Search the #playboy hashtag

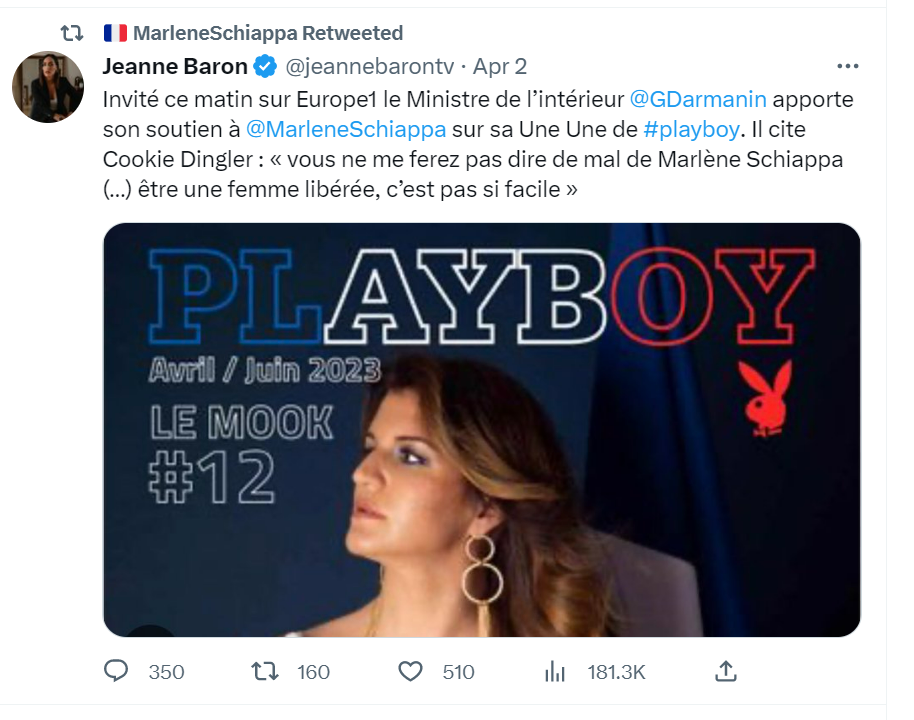click(x=690, y=130)
